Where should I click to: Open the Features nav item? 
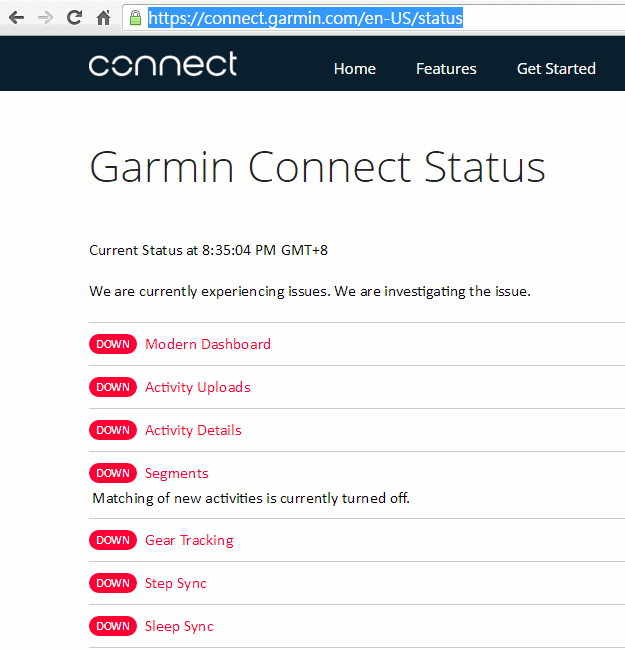(446, 69)
